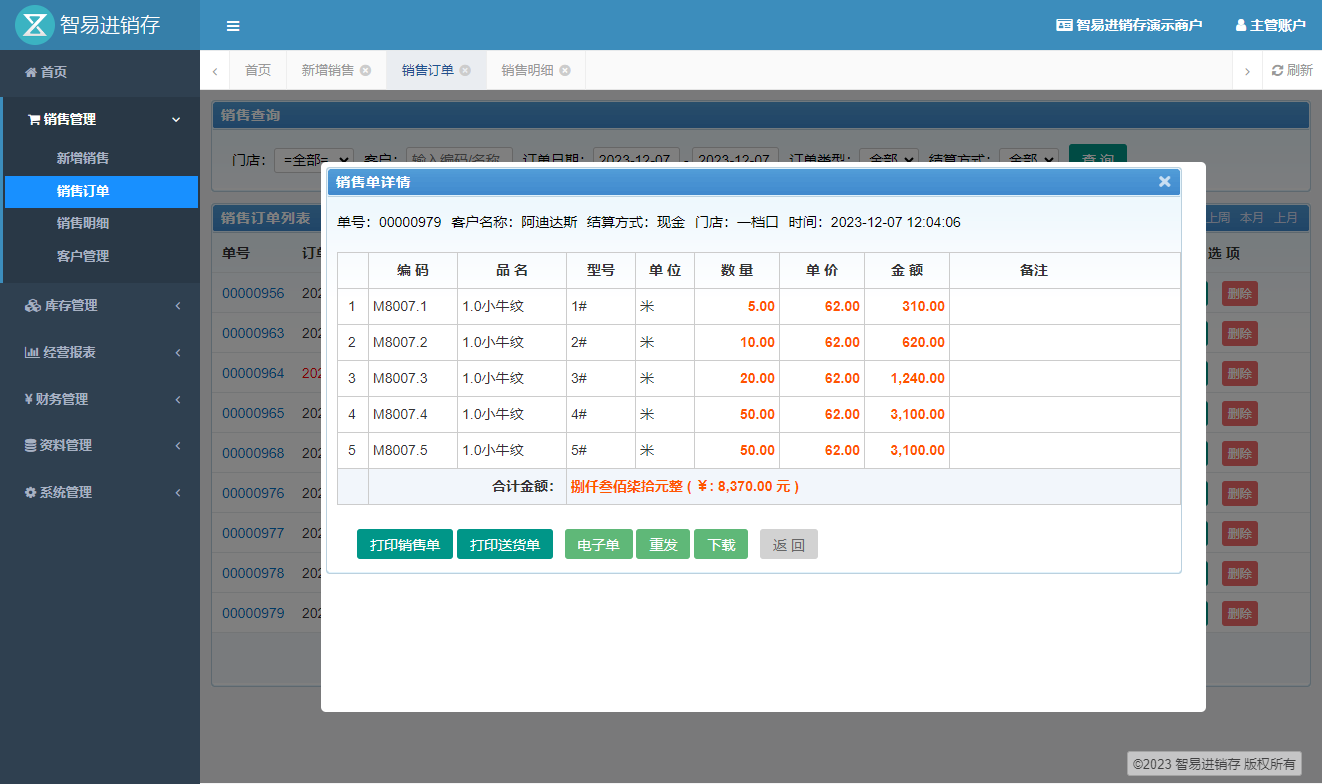This screenshot has width=1322, height=784.
Task: Switch to the 首页 tab
Action: (x=258, y=70)
